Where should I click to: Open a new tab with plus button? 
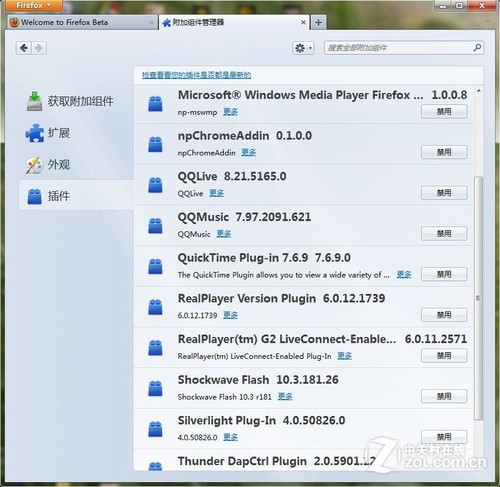click(318, 22)
